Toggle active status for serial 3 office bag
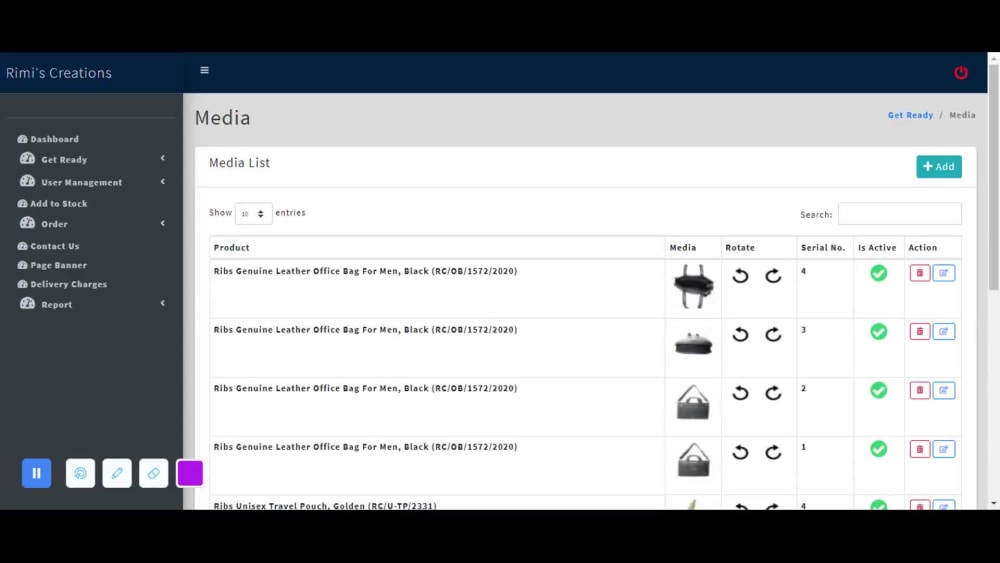Viewport: 1000px width, 563px height. (x=878, y=332)
